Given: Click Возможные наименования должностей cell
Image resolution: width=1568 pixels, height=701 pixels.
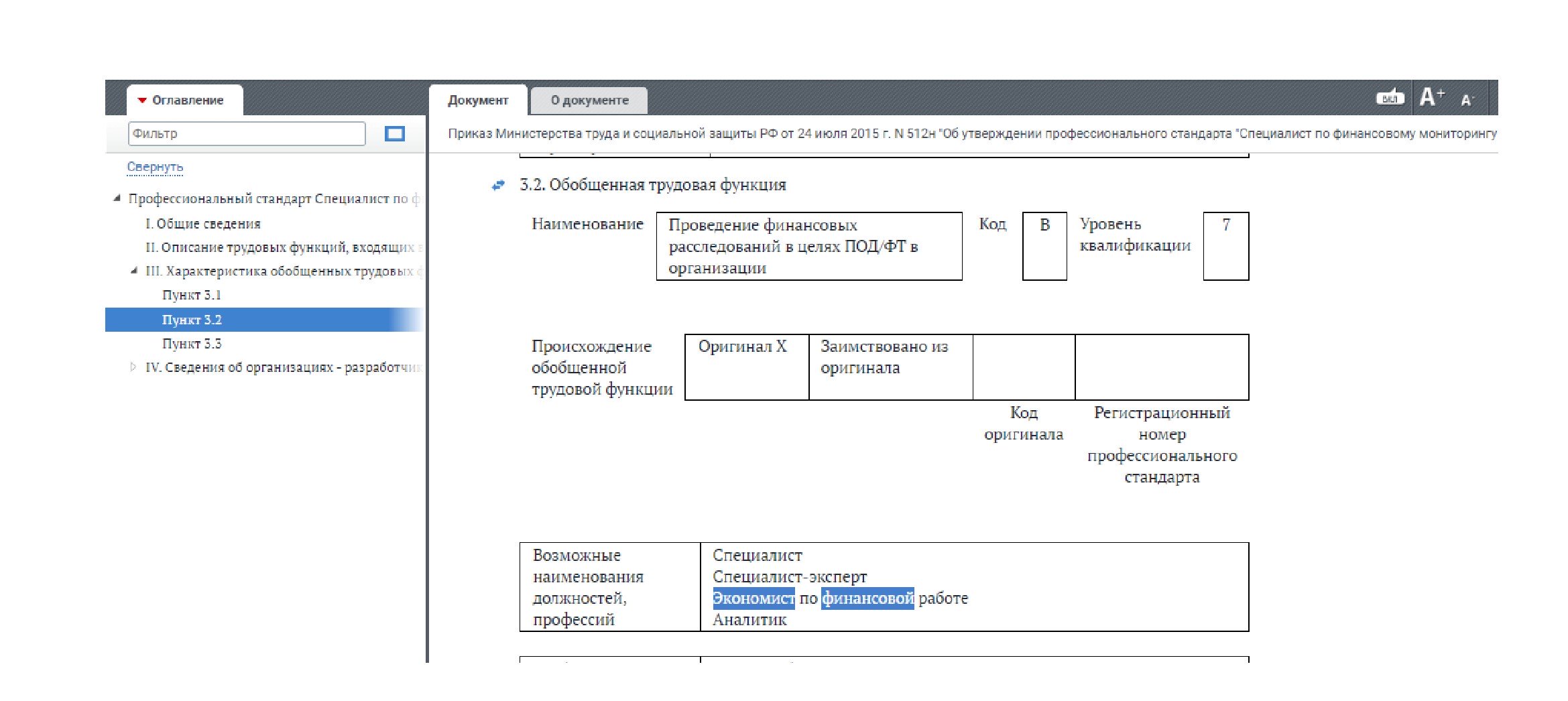Looking at the screenshot, I should 610,587.
